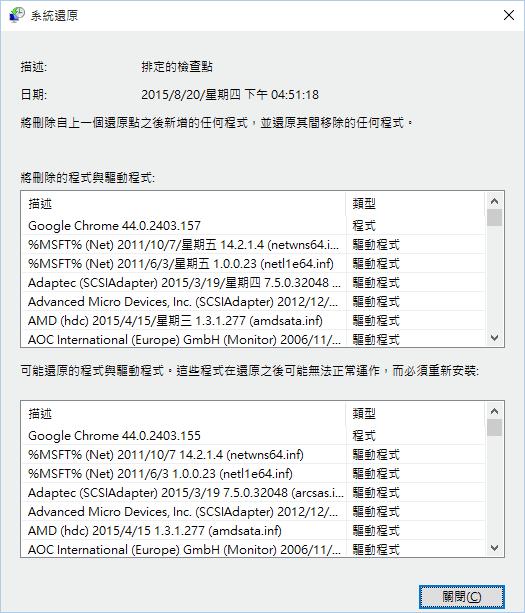
Task: Click description value 排定的檢查點
Action: (177, 67)
